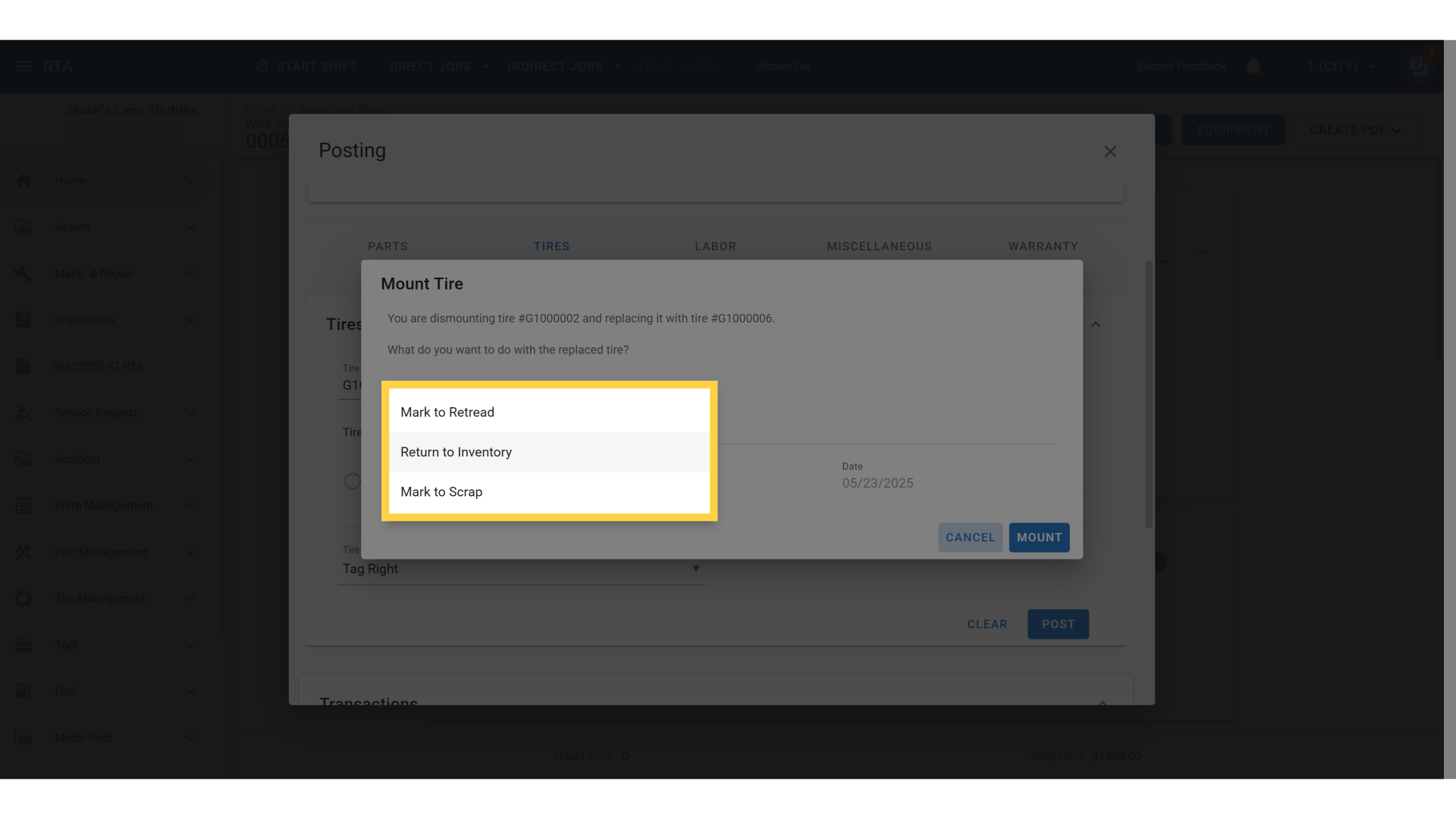This screenshot has width=1456, height=819.
Task: Open the user profile avatar
Action: point(1417,66)
